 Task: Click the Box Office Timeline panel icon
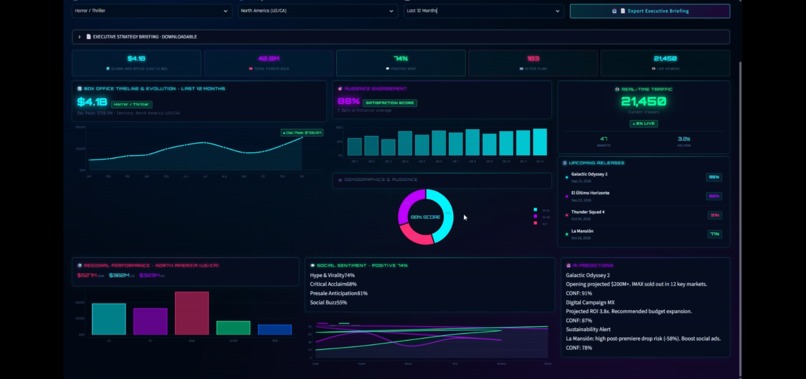coord(80,88)
